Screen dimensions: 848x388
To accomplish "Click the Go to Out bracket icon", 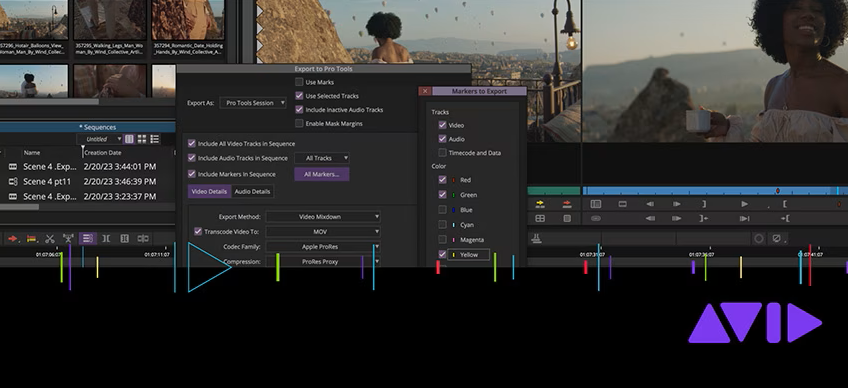I will 704,219.
